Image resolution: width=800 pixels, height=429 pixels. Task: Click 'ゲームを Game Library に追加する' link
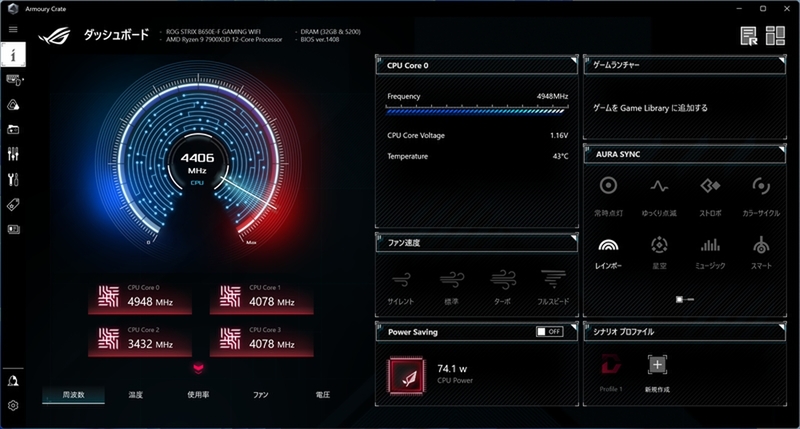pyautogui.click(x=650, y=108)
